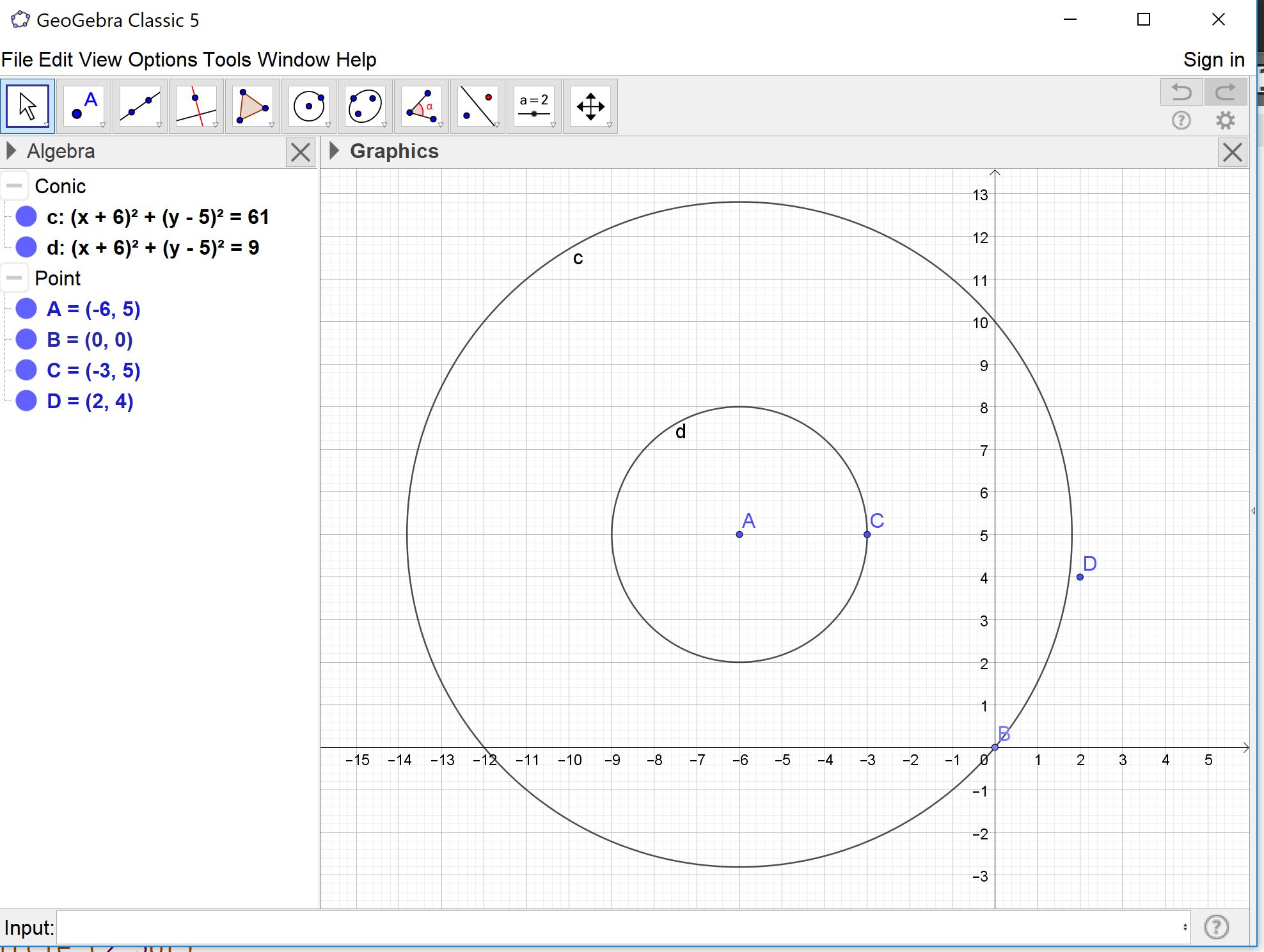Pick the Polygon tool

pos(253,106)
